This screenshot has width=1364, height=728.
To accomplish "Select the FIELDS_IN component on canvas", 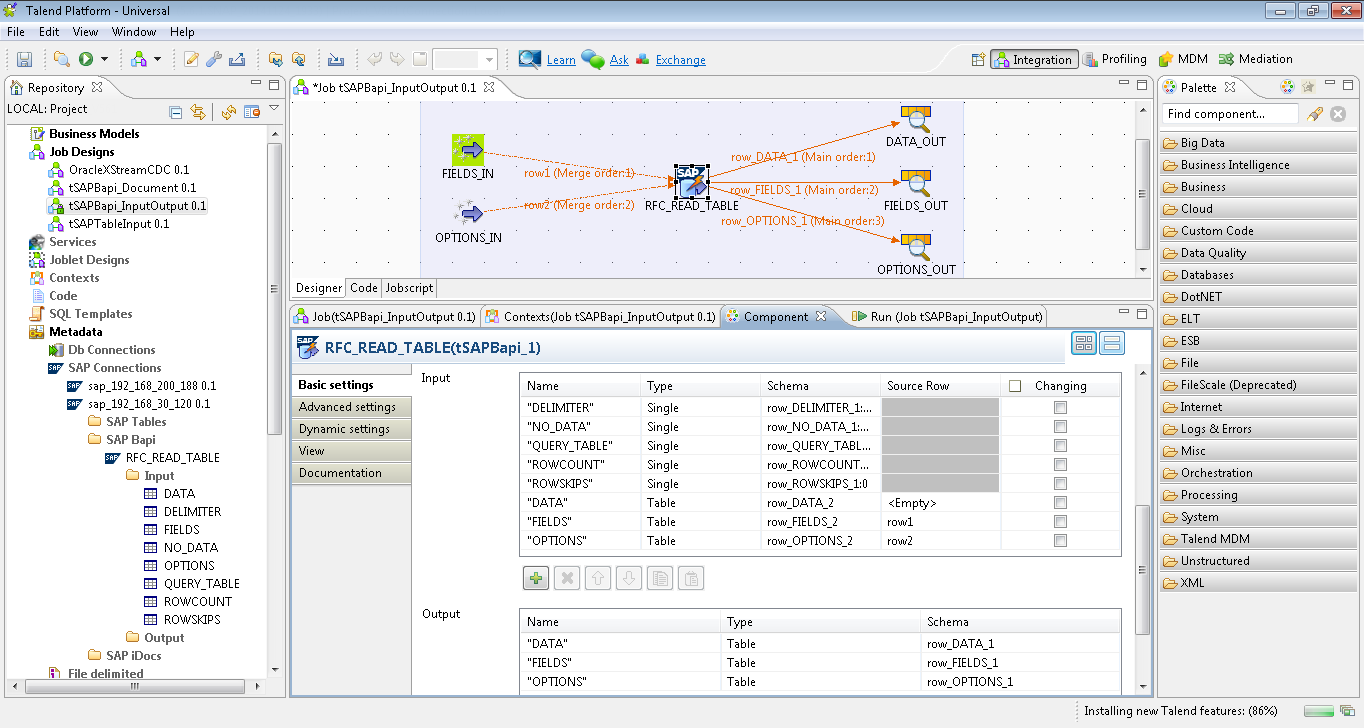I will pos(467,150).
